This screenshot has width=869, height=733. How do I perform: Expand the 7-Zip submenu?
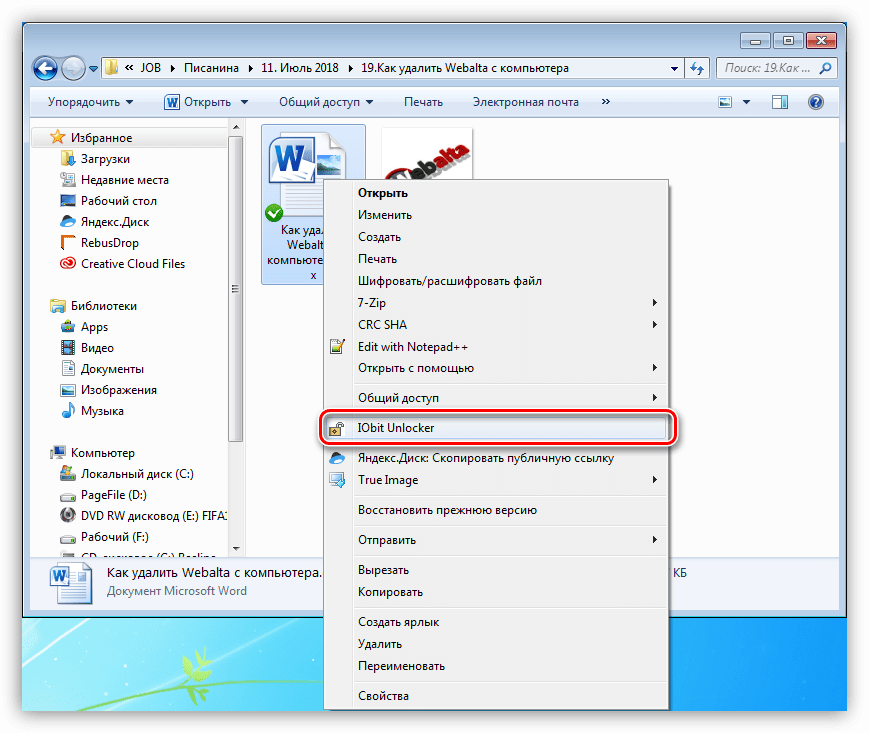click(x=496, y=303)
